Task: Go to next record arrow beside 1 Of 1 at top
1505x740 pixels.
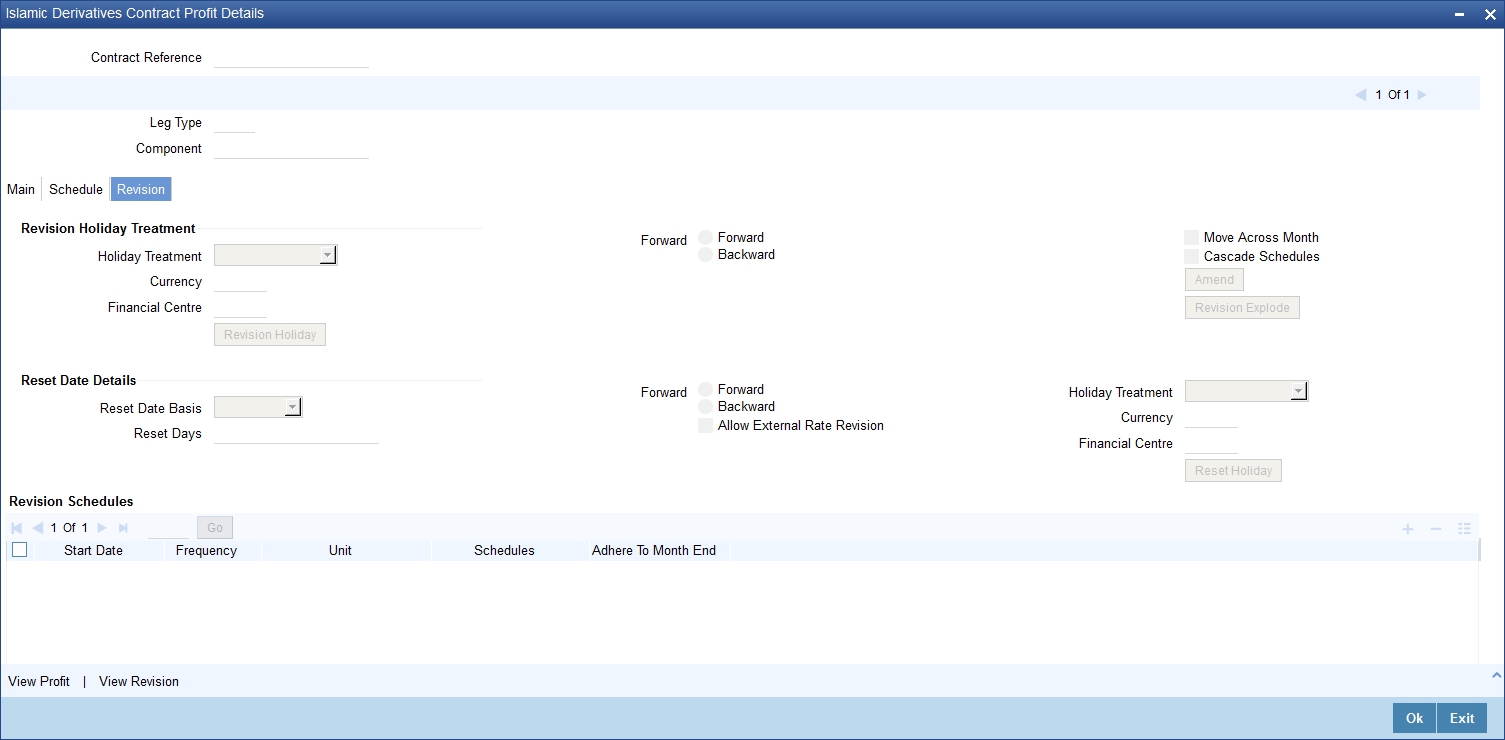Action: point(1422,95)
